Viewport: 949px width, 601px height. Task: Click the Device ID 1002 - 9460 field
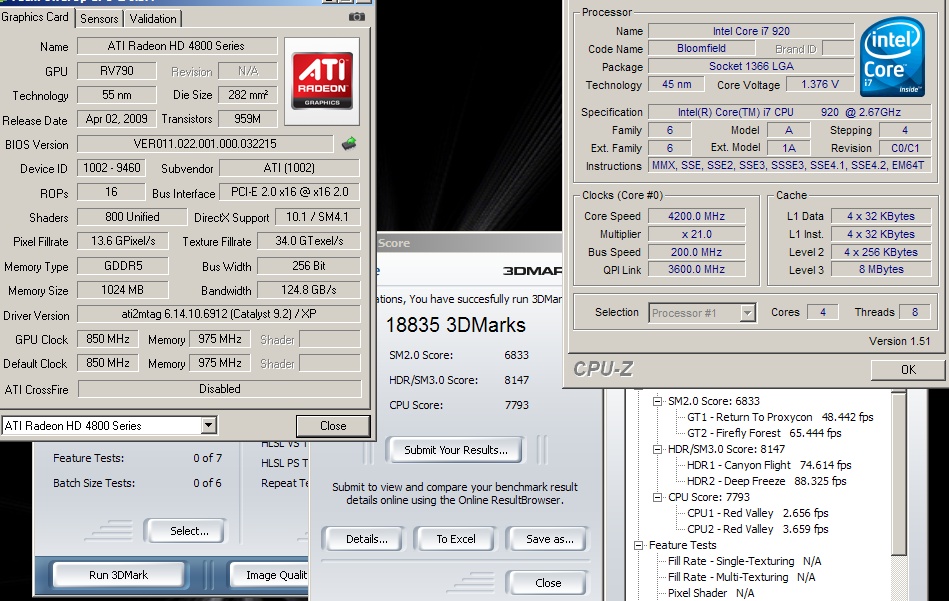[x=111, y=168]
